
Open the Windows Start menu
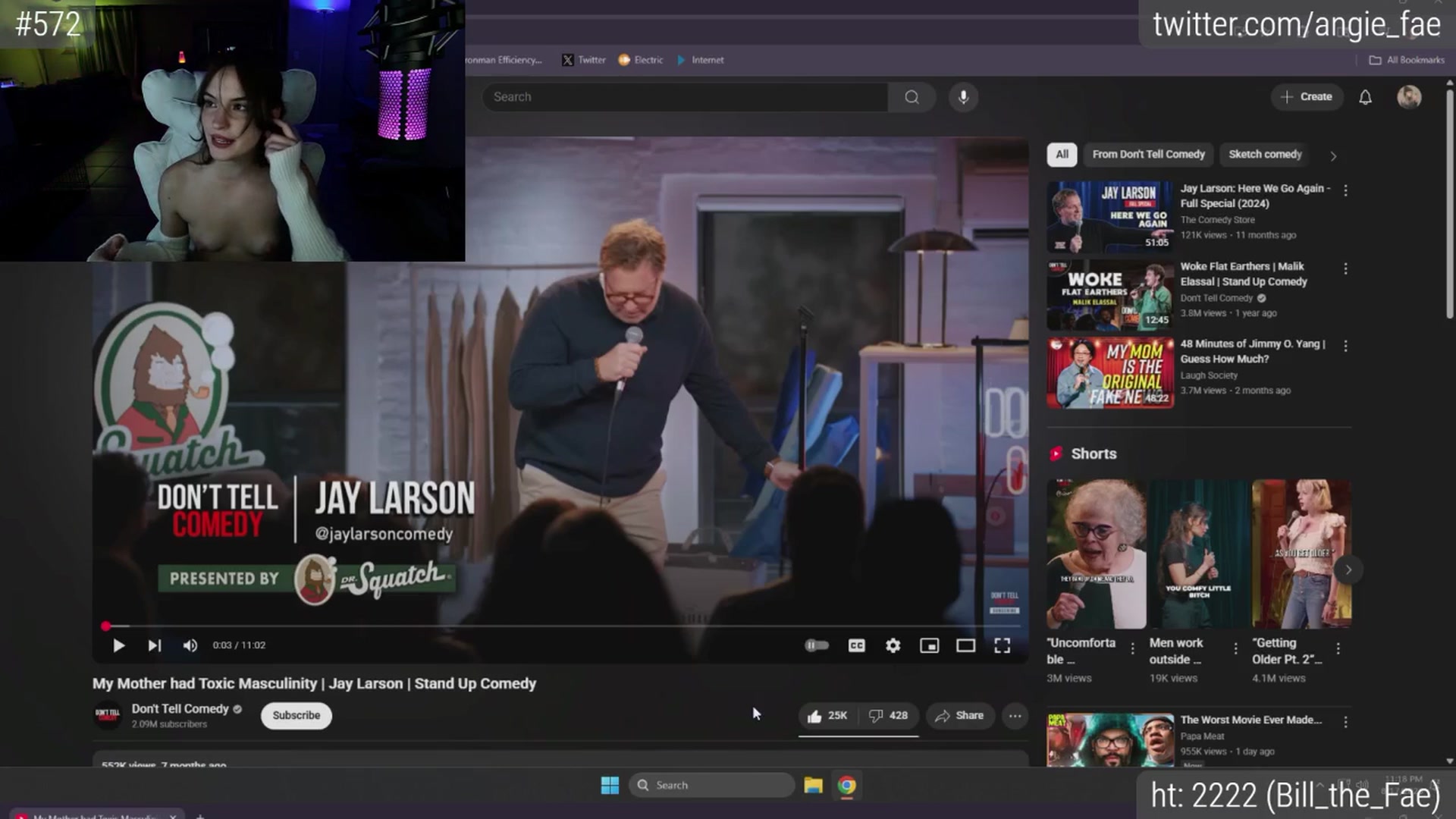click(x=610, y=785)
